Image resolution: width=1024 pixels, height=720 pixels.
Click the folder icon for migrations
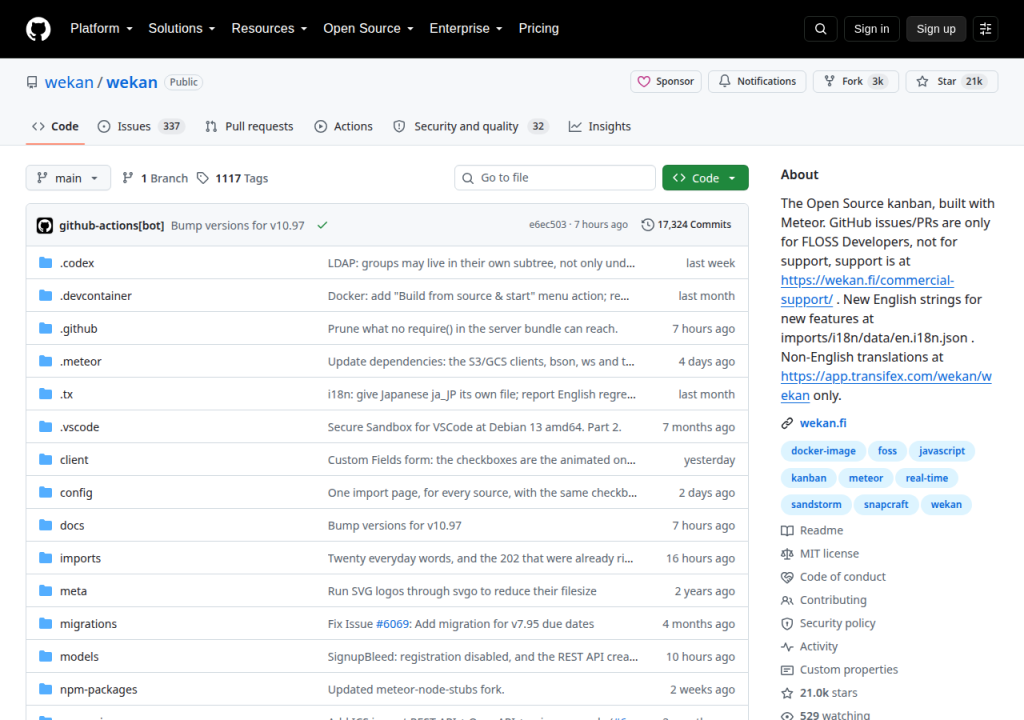(x=45, y=623)
